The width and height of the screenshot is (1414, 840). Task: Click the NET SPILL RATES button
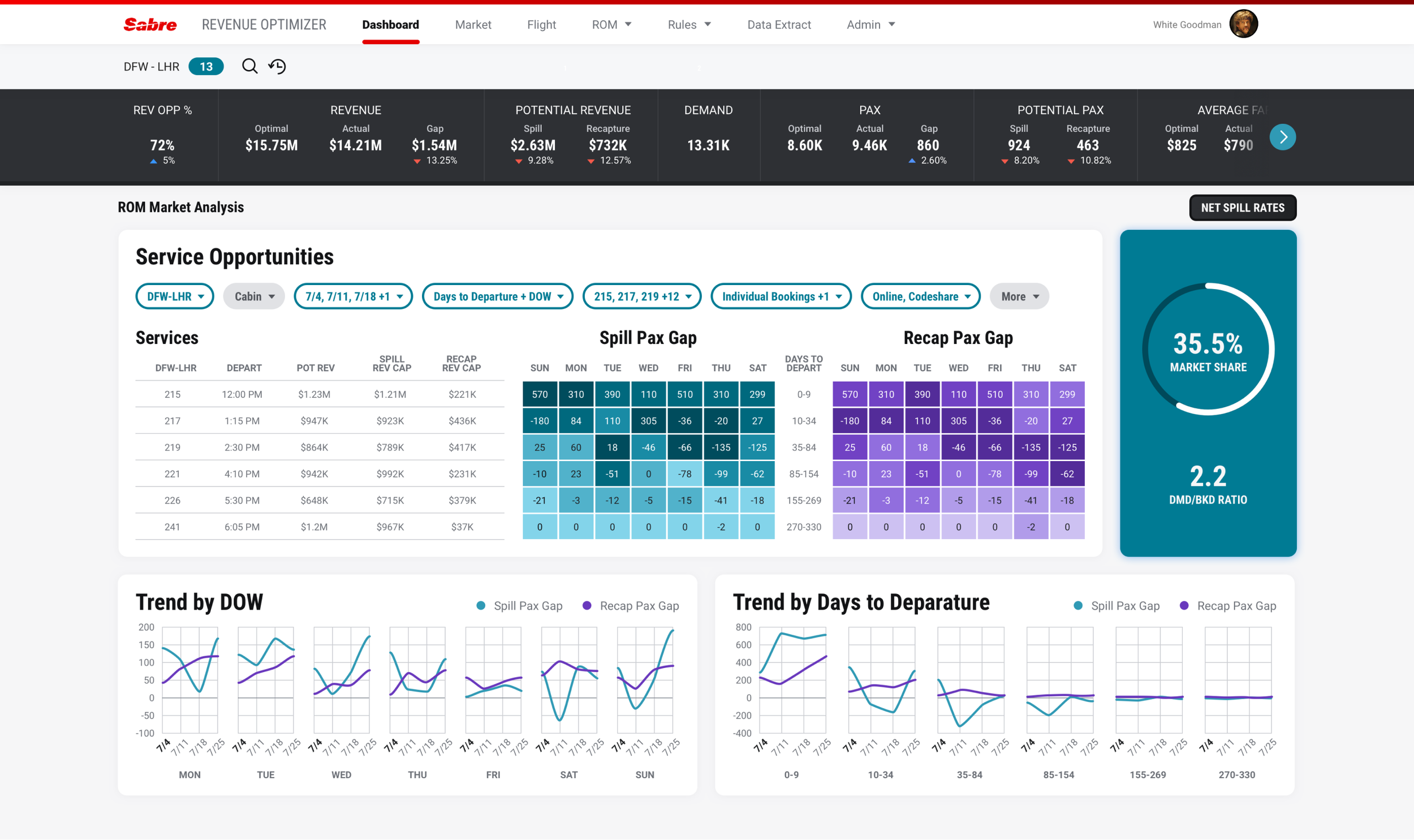pos(1242,207)
